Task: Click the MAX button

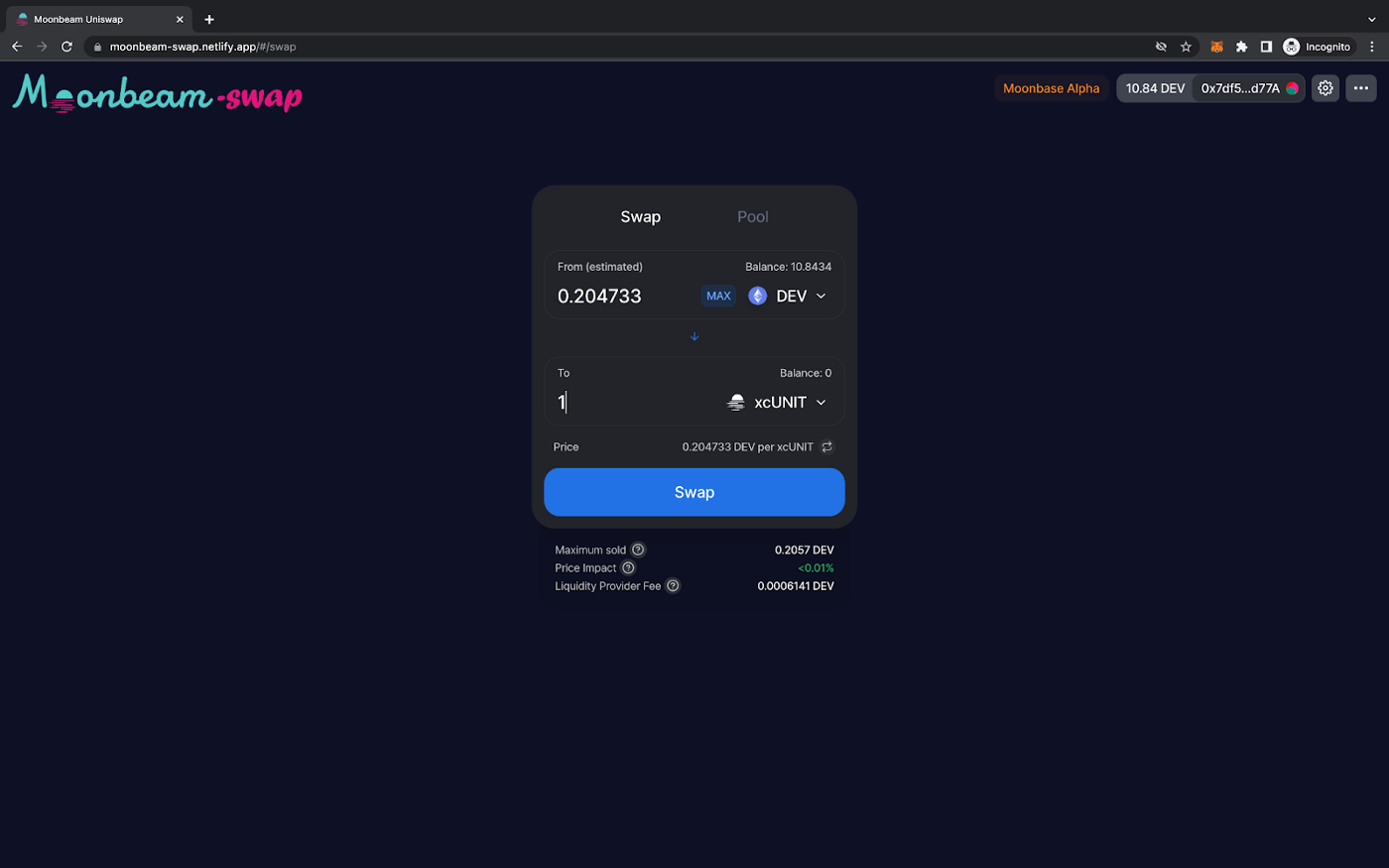Action: click(x=718, y=296)
